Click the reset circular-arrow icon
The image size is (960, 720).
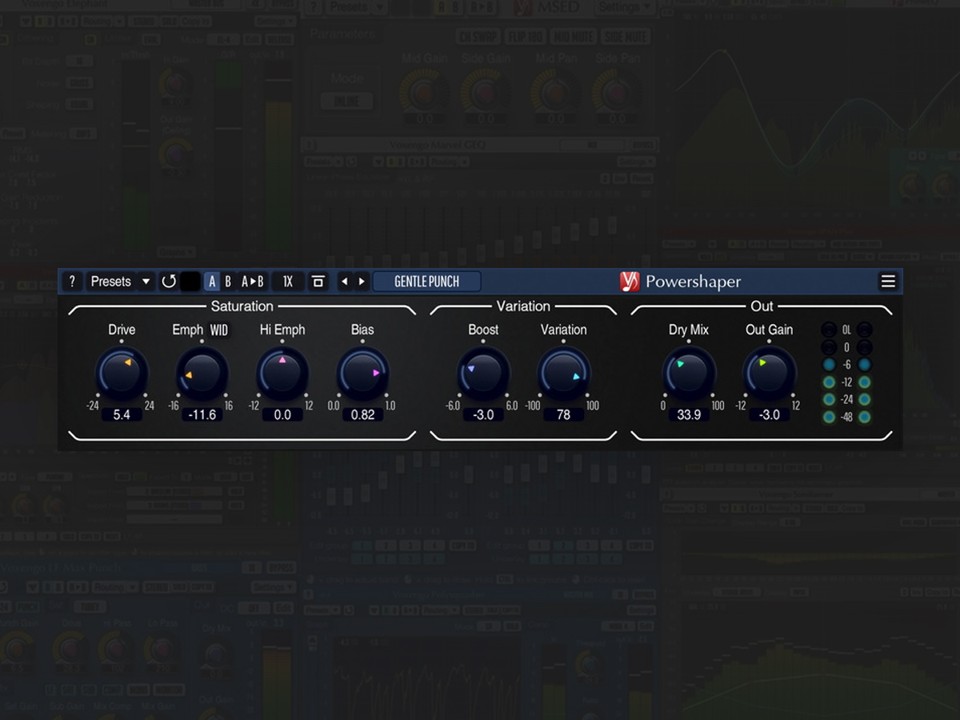[168, 282]
